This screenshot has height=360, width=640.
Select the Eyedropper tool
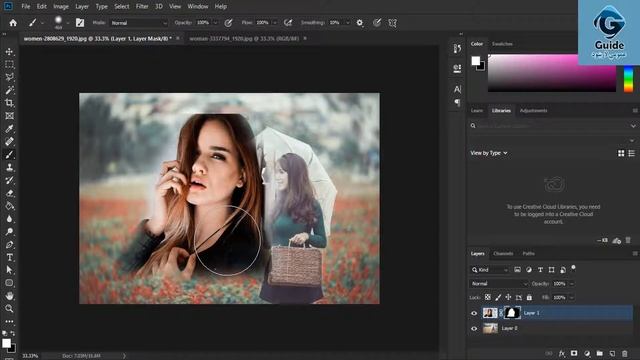point(9,129)
